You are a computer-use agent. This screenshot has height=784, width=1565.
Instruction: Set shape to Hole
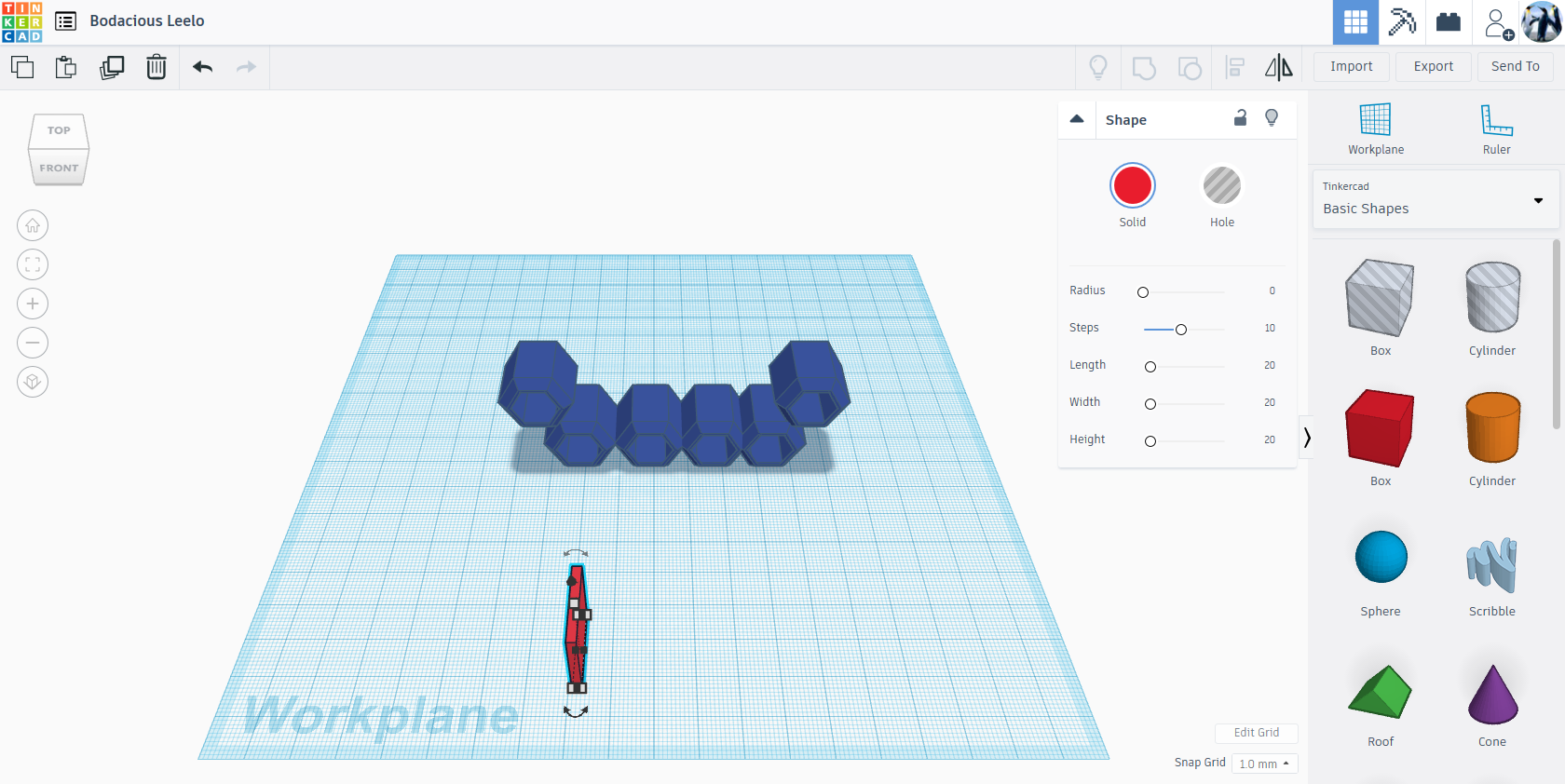(1222, 185)
